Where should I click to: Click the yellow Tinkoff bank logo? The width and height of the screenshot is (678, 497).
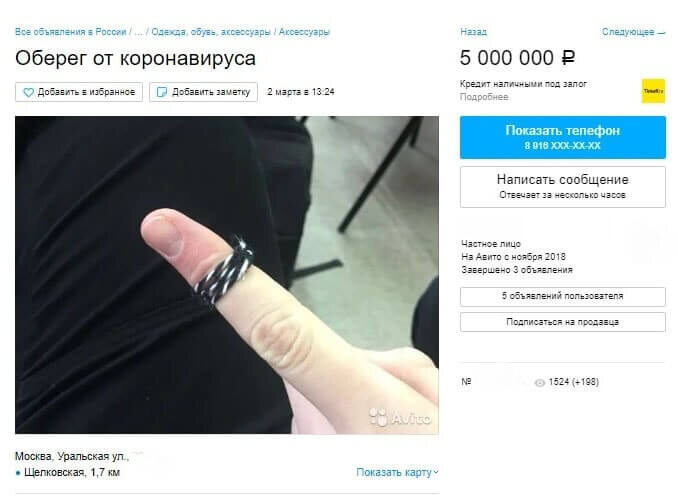tap(653, 91)
